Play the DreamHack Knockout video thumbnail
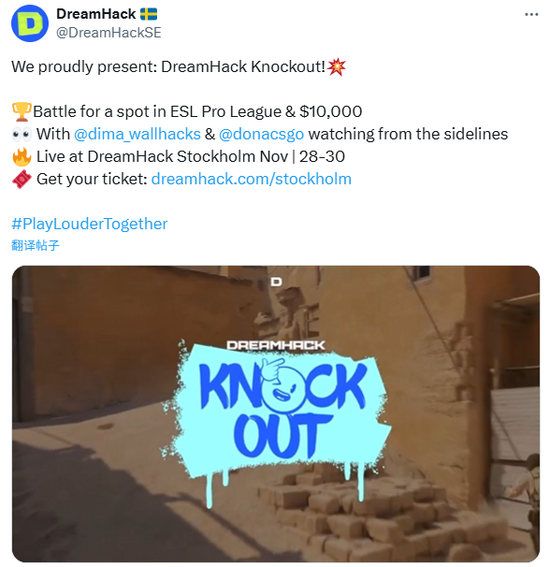Screen dimensions: 550x567 276,414
